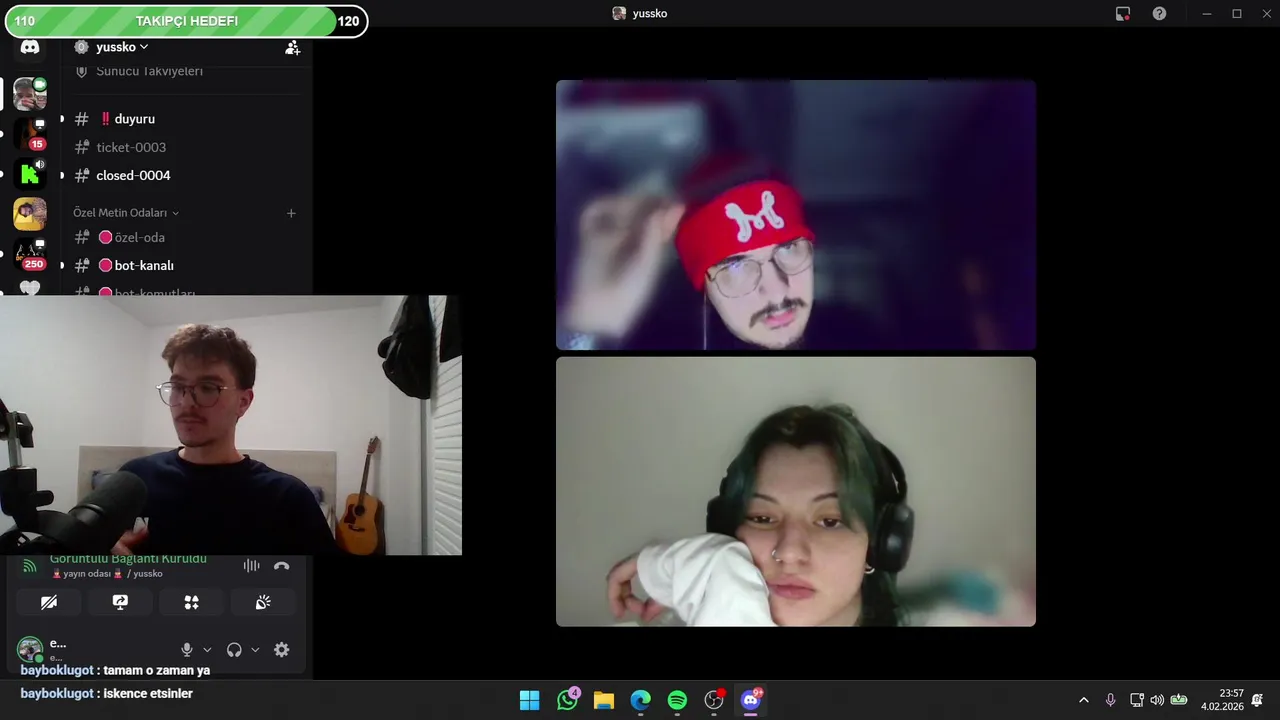Image resolution: width=1280 pixels, height=720 pixels.
Task: Share your screen button
Action: (x=120, y=602)
